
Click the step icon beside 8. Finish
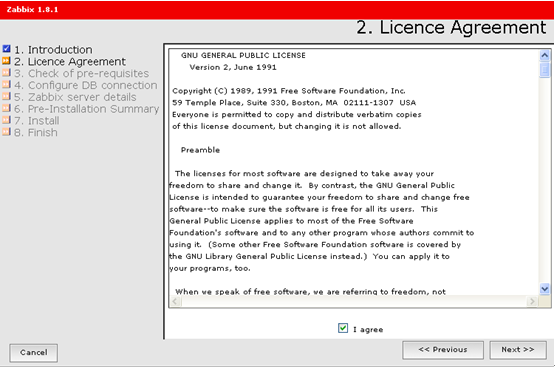(6, 132)
